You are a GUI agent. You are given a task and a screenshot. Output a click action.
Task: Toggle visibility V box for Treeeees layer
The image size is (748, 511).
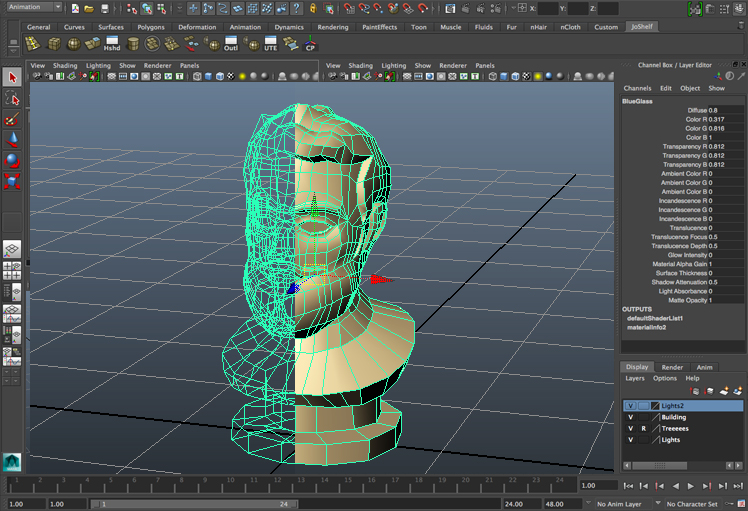pyautogui.click(x=630, y=428)
